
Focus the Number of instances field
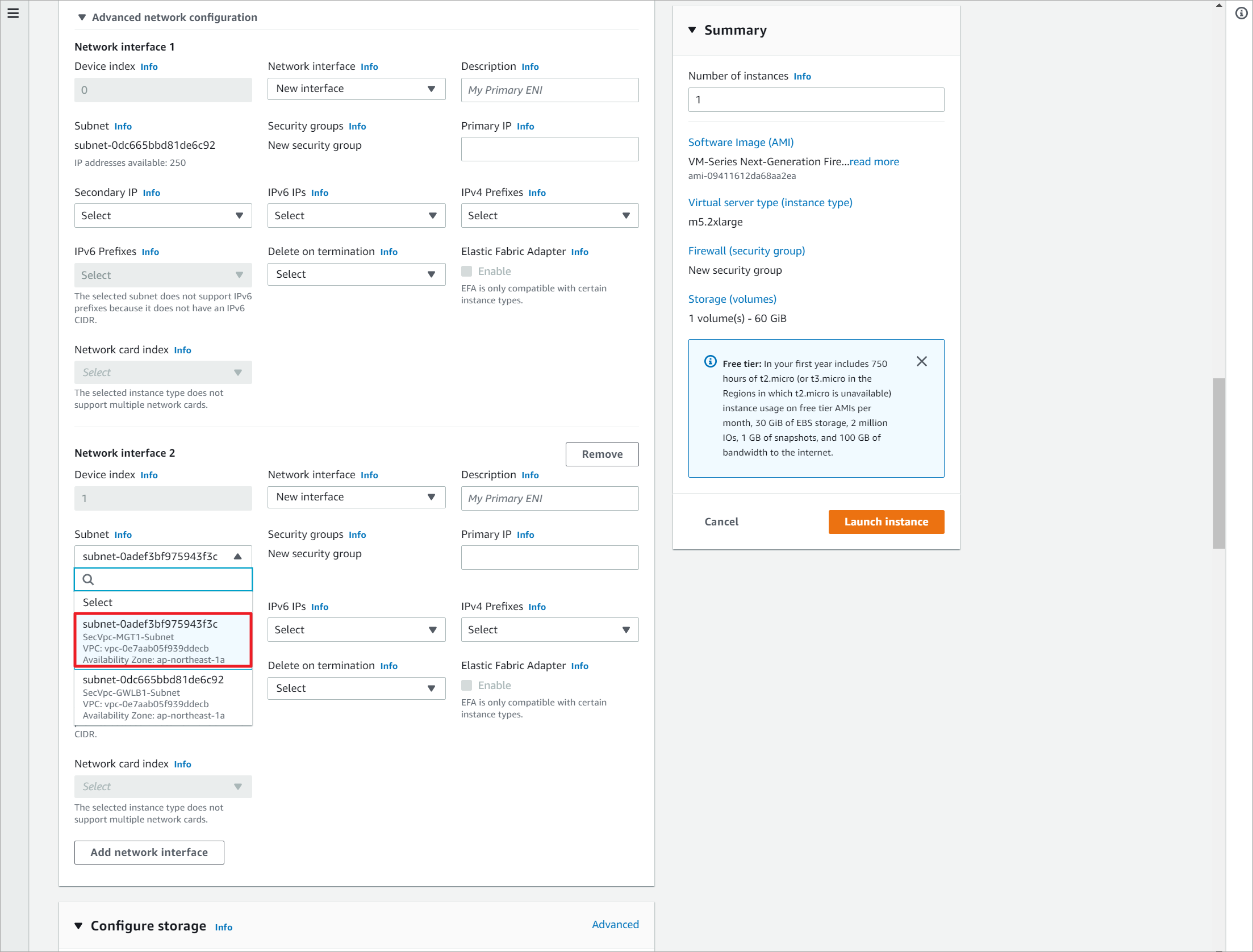[816, 100]
